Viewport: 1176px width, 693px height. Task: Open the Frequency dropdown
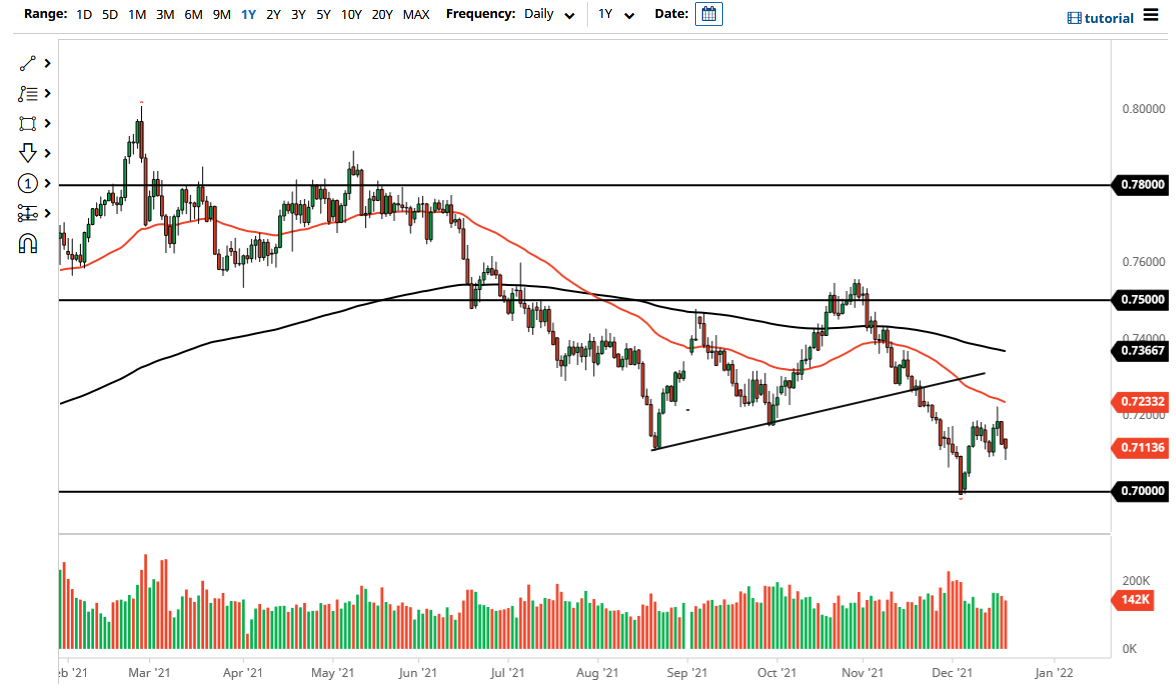coord(548,15)
